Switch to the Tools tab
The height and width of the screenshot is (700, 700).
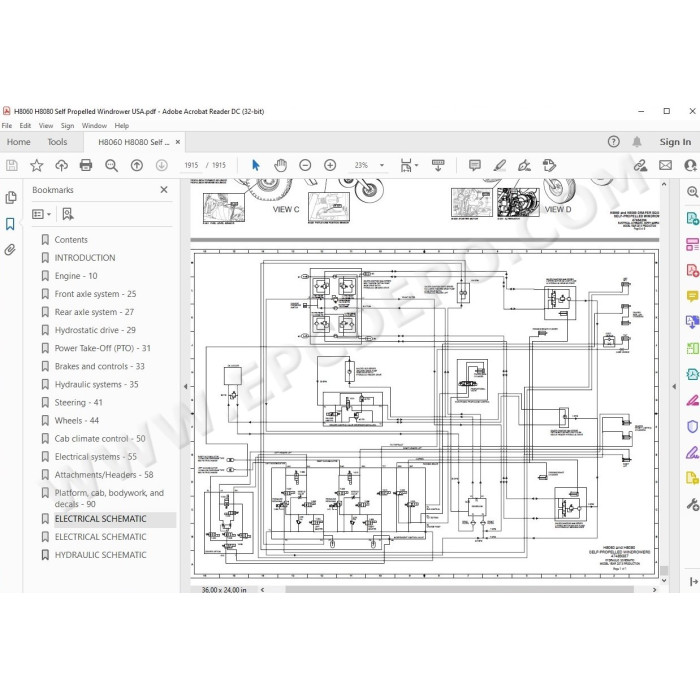coord(57,142)
